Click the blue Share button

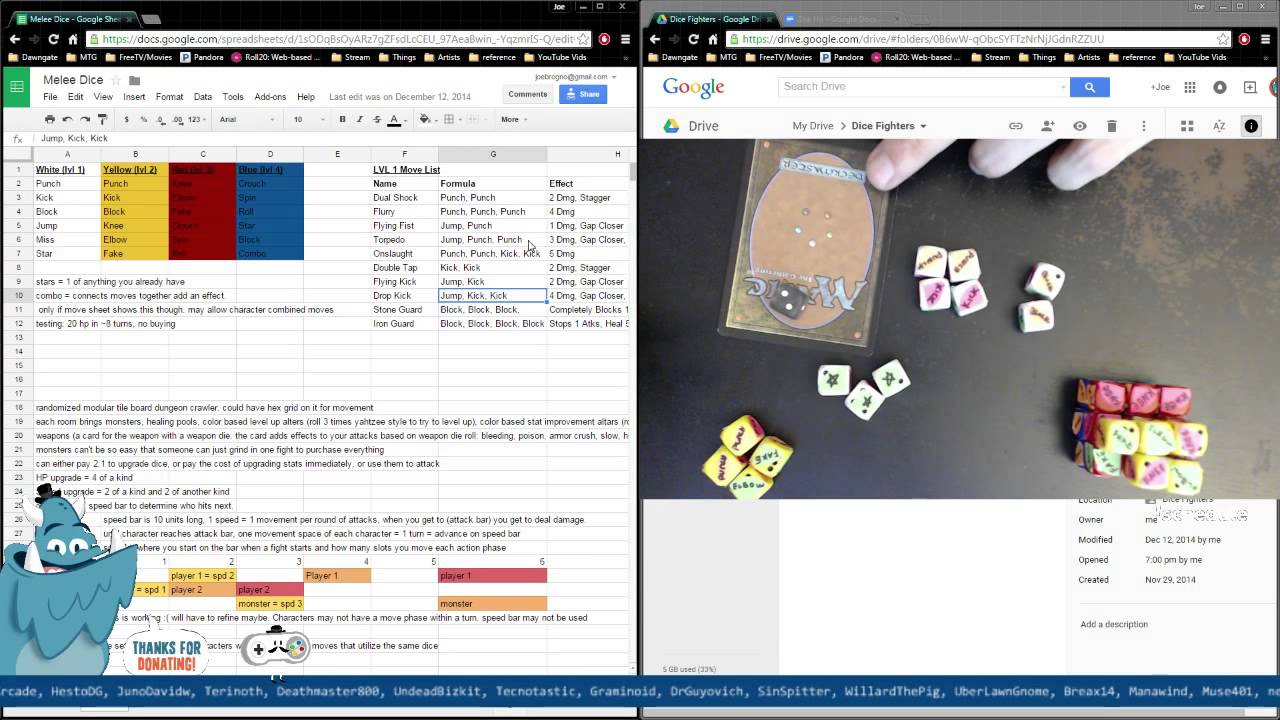tap(582, 94)
